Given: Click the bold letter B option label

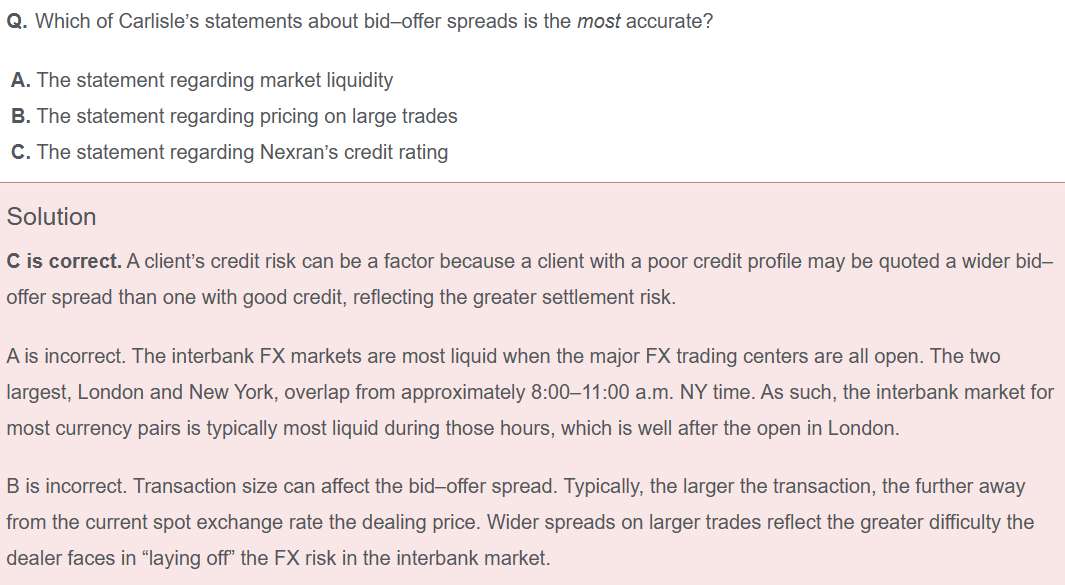Looking at the screenshot, I should point(20,116).
